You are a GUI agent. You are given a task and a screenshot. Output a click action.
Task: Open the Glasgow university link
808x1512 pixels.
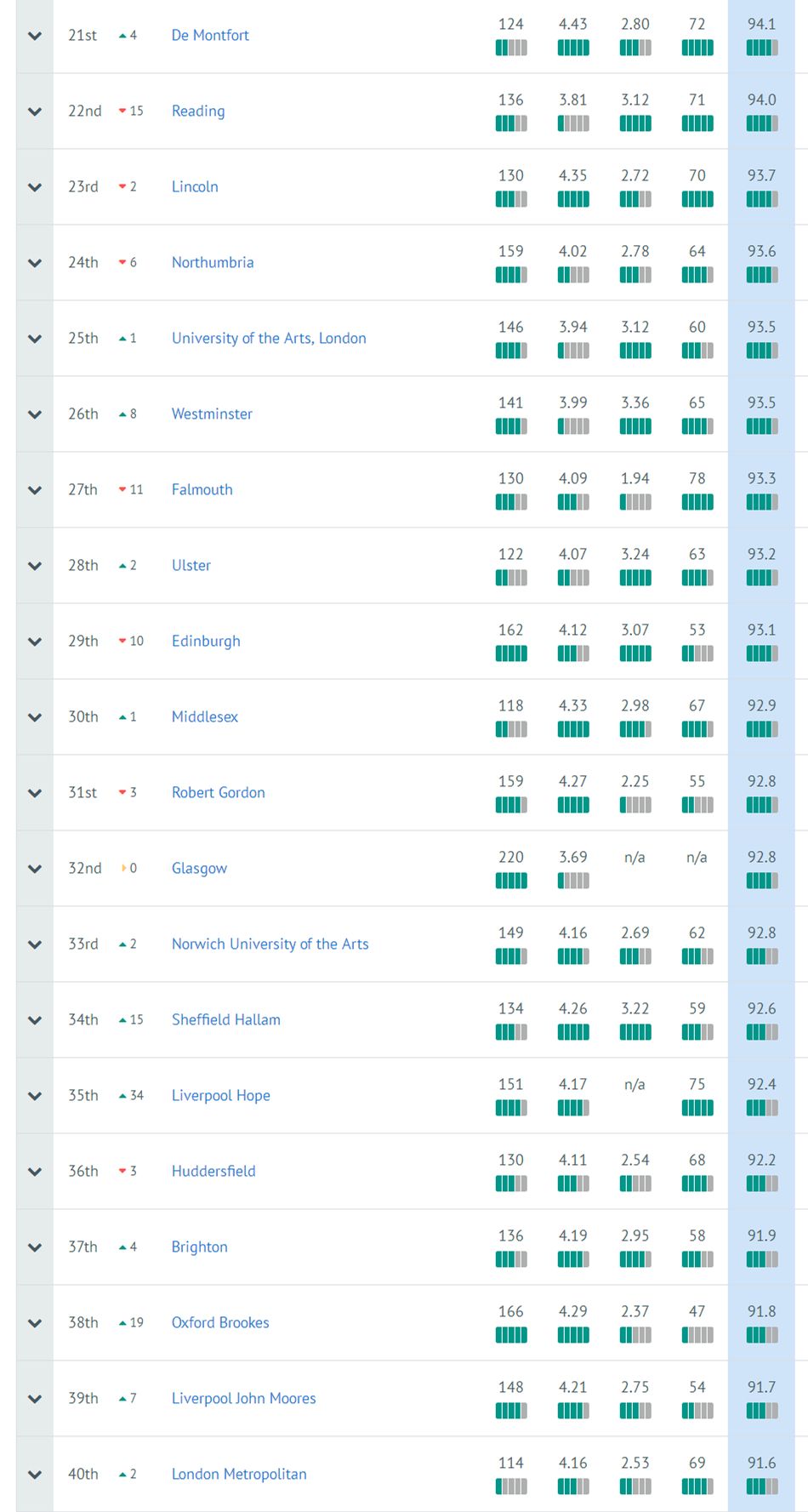(x=199, y=868)
